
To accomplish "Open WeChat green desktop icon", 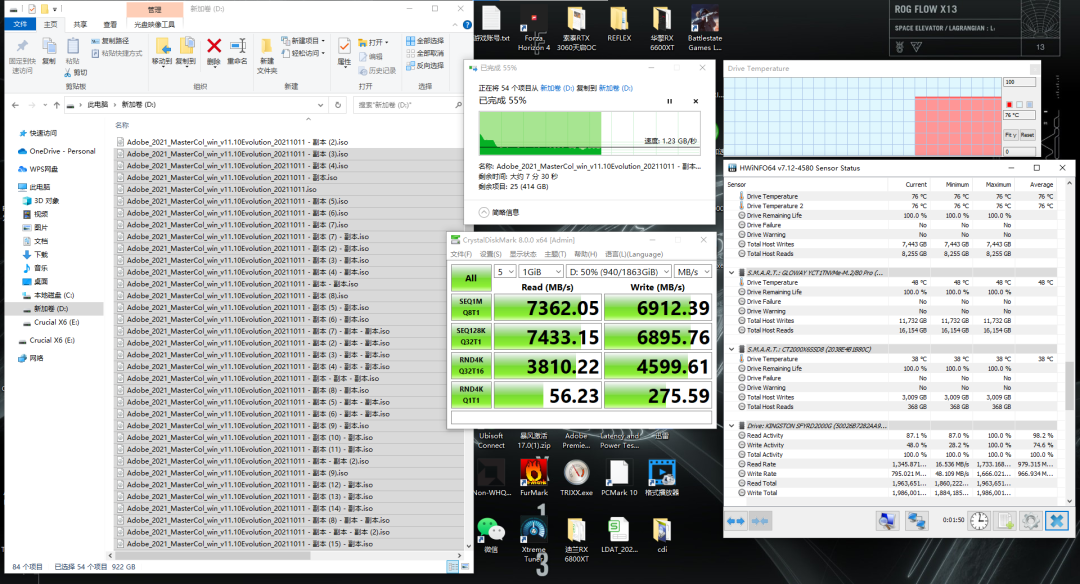I will pos(491,534).
